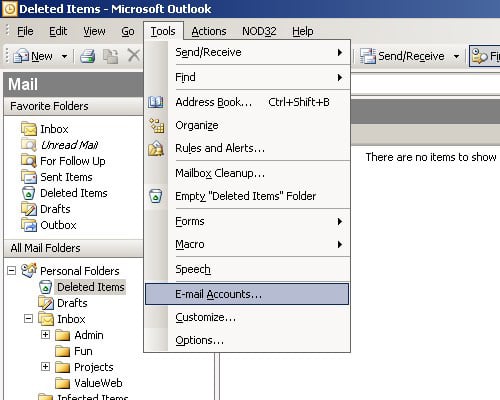Choose Options from the Tools menu

pos(247,340)
